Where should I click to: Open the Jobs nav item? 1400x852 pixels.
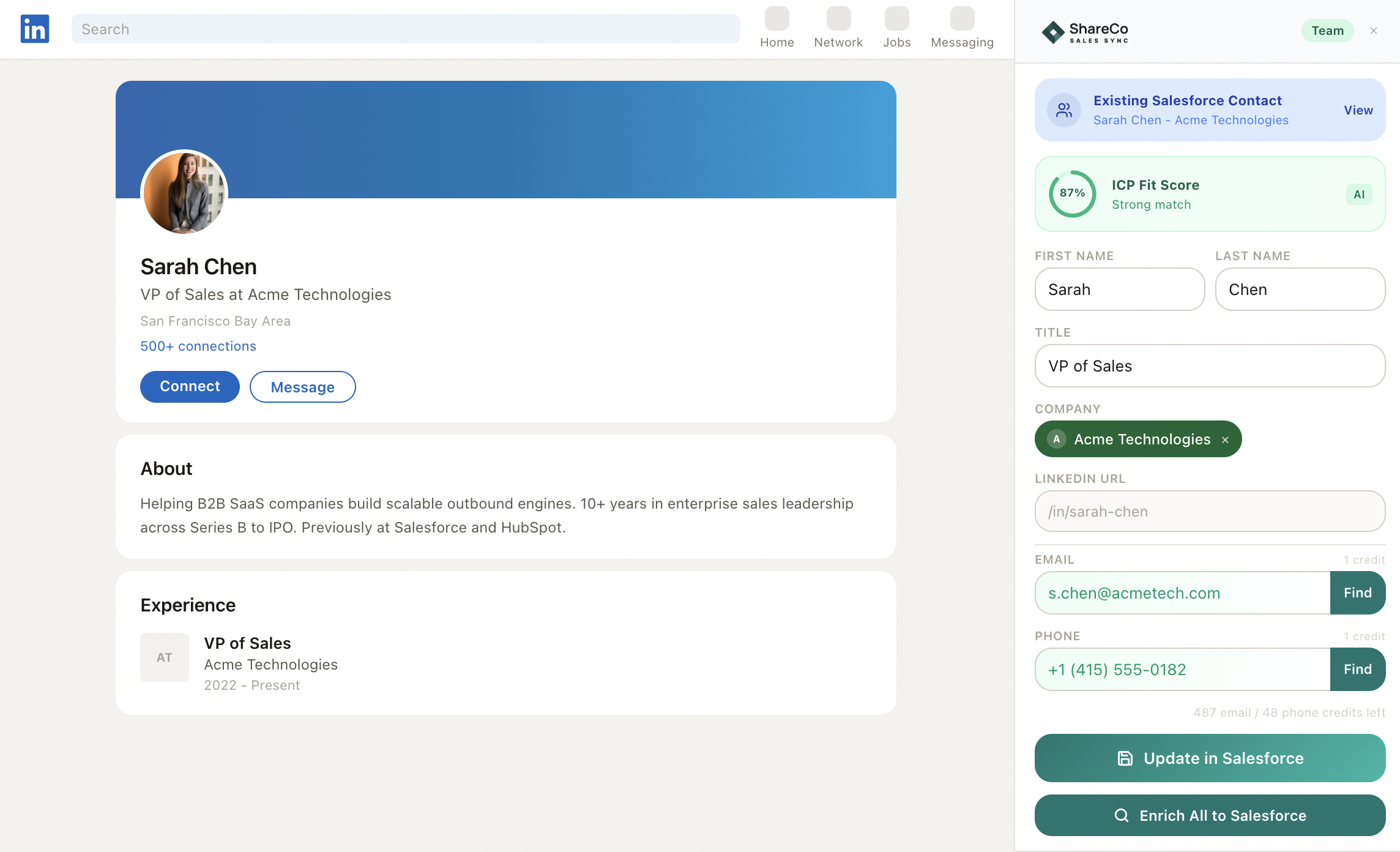(896, 28)
